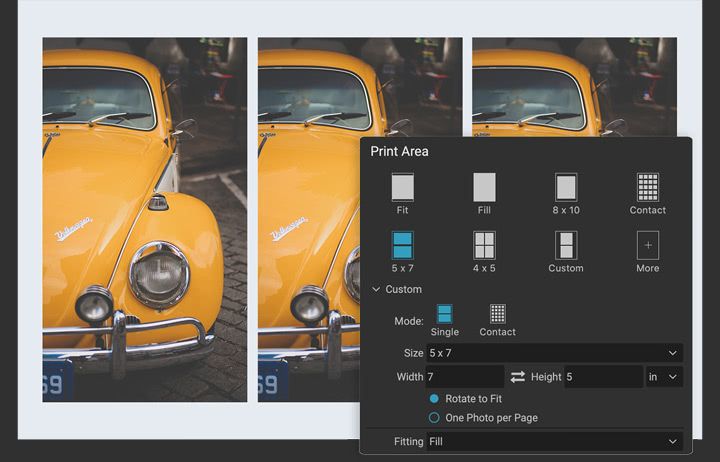Enable One Photo per Page option

434,417
